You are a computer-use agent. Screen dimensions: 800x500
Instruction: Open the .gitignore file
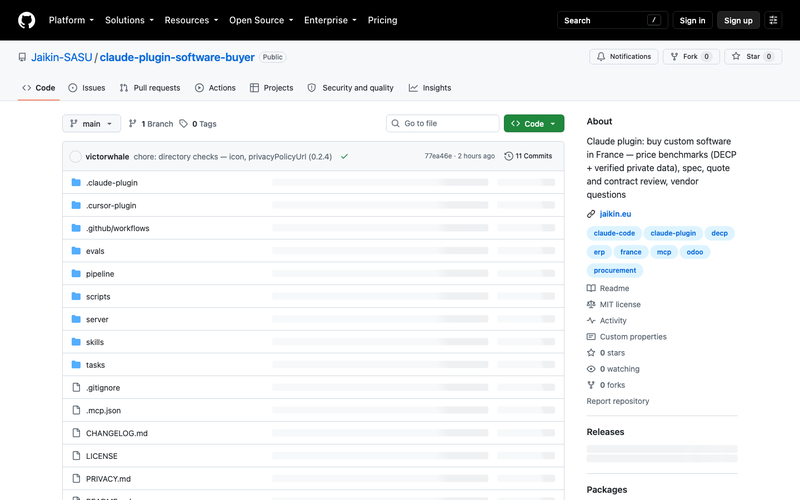tap(103, 388)
